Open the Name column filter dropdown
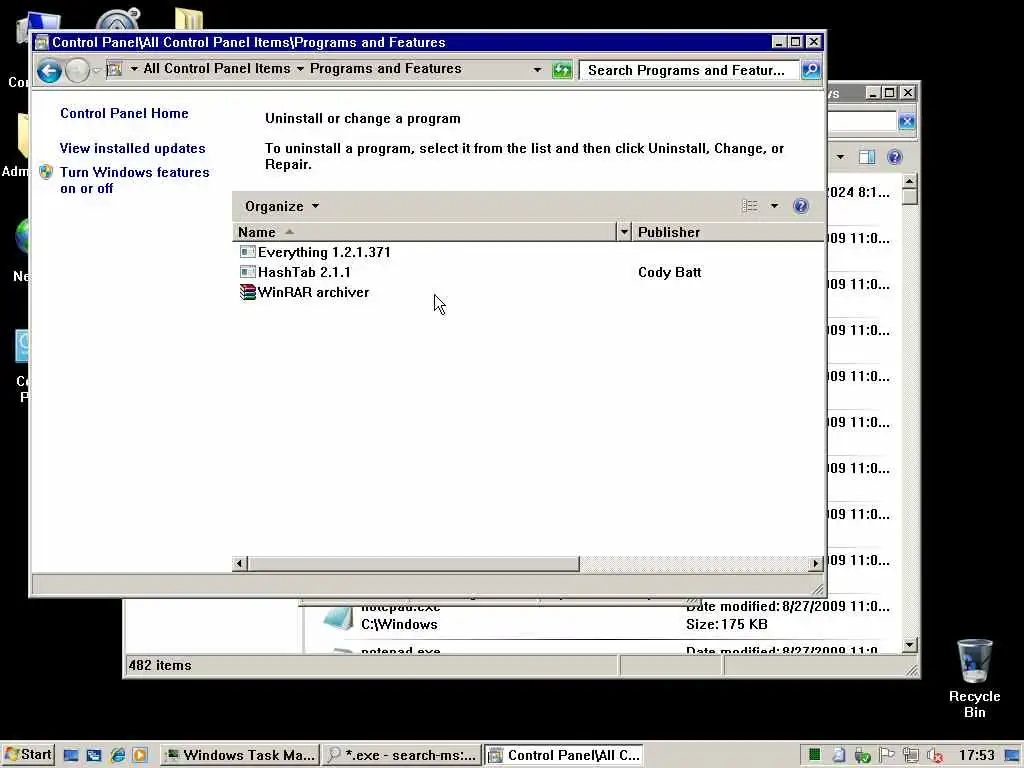The image size is (1024, 768). pos(624,232)
